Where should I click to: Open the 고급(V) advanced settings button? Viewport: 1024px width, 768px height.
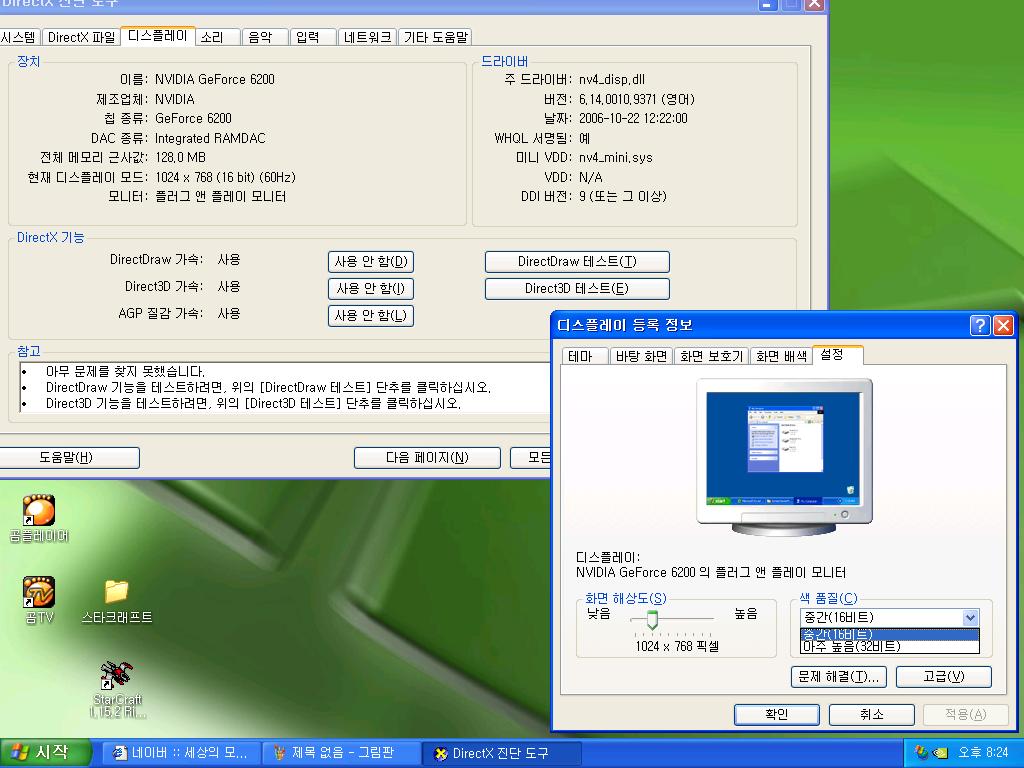point(944,677)
